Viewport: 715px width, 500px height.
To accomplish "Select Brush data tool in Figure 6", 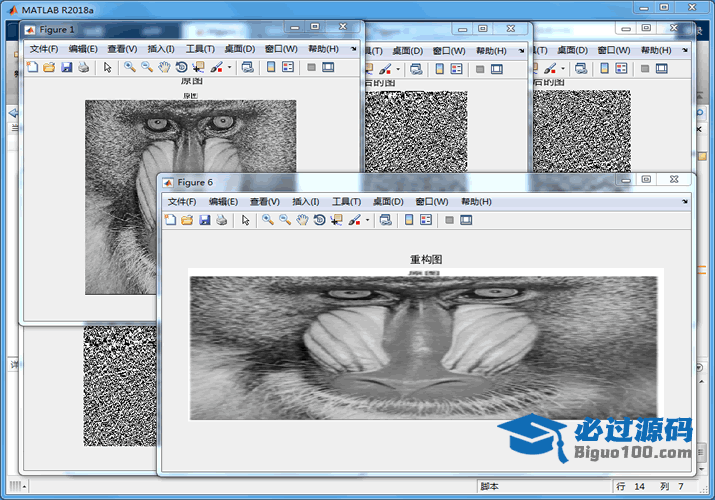I will [x=354, y=220].
